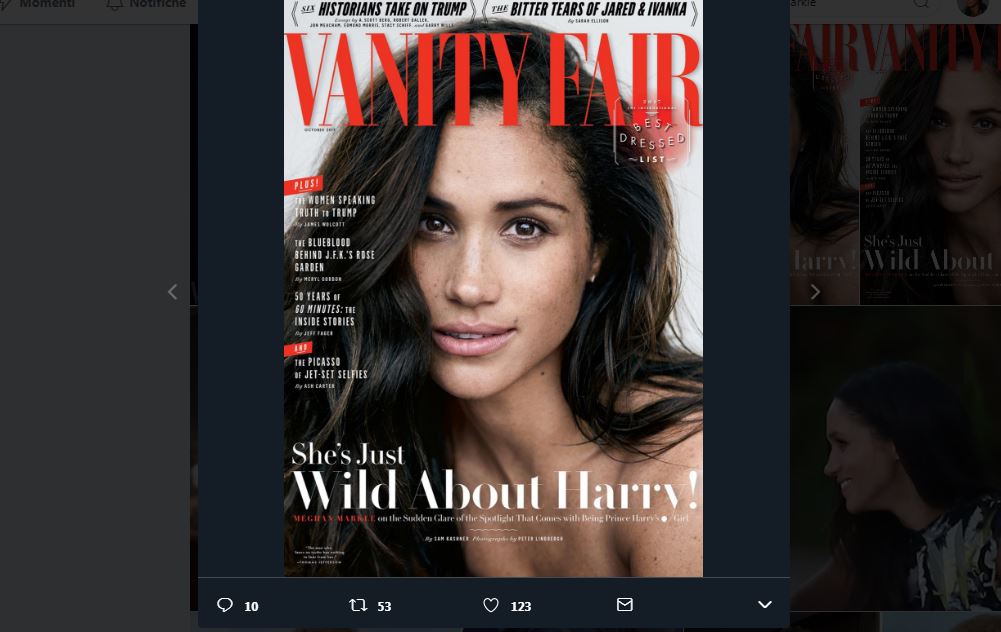The width and height of the screenshot is (1001, 632).
Task: Open the profile avatar menu
Action: (x=972, y=7)
